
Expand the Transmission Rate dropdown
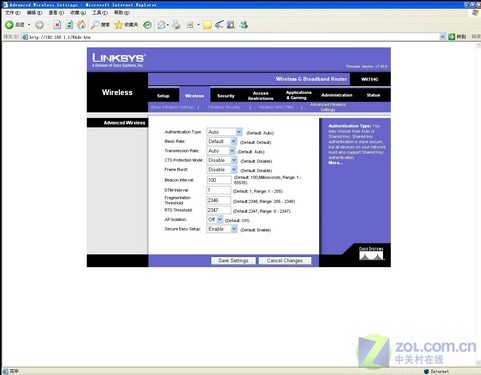(232, 151)
